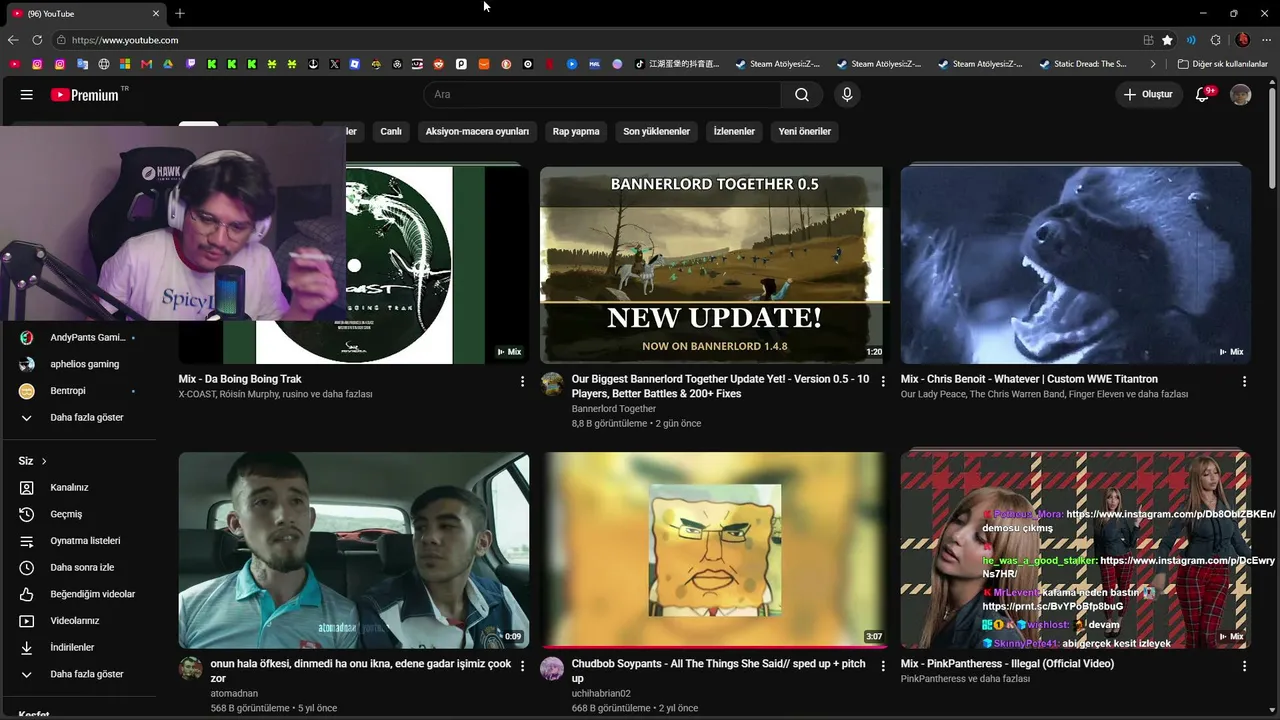Open options menu for Bannerlord Together video
Viewport: 1280px width, 720px height.
[883, 381]
